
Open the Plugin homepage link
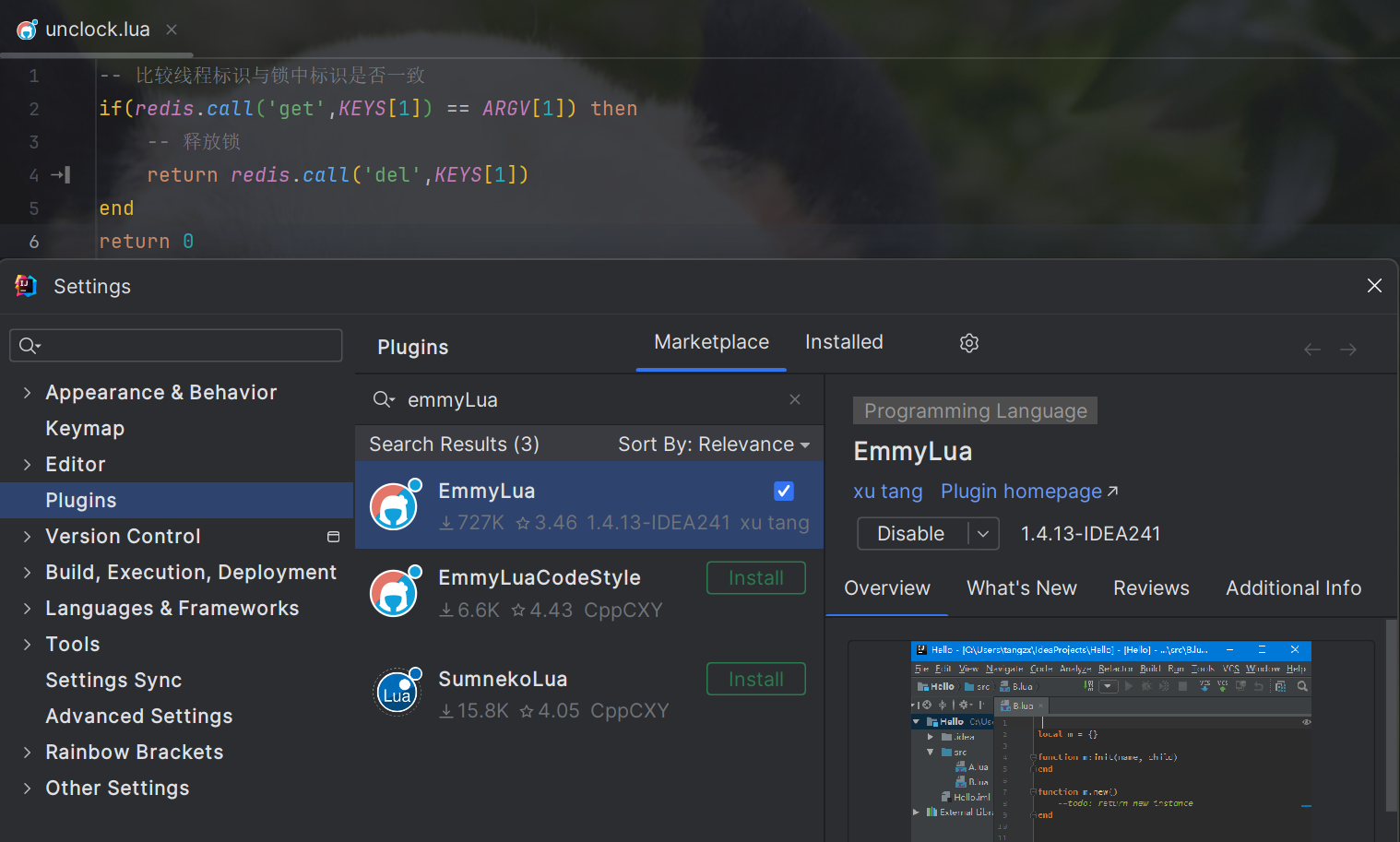click(1029, 492)
